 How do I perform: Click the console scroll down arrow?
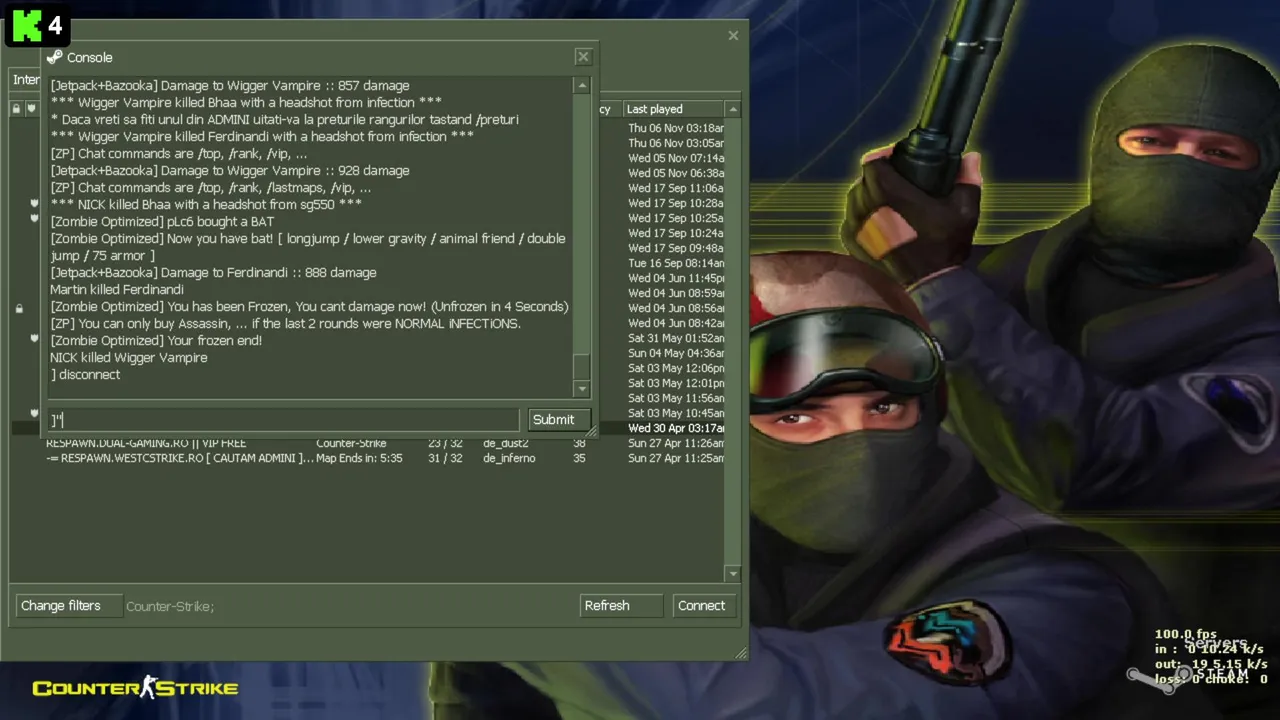tap(581, 389)
